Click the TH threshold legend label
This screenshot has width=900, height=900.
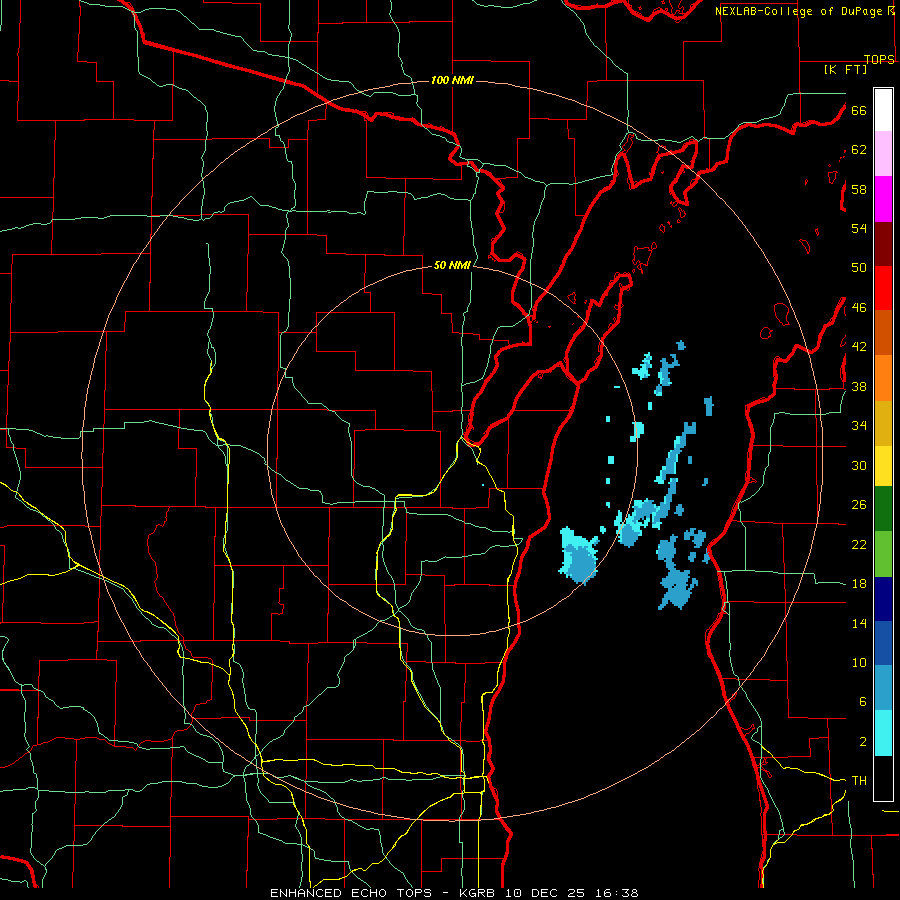(859, 781)
